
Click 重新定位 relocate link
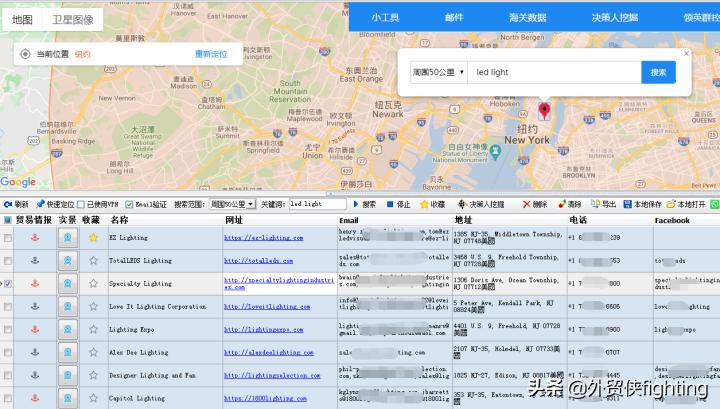(x=211, y=54)
